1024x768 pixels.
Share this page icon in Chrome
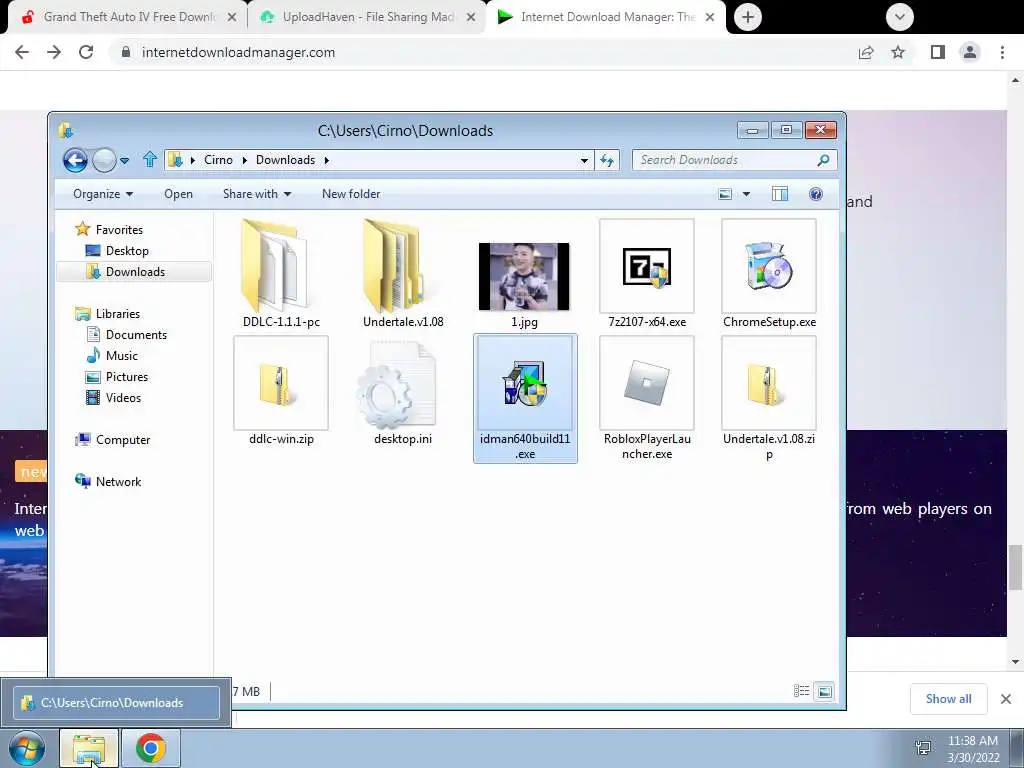click(x=866, y=52)
